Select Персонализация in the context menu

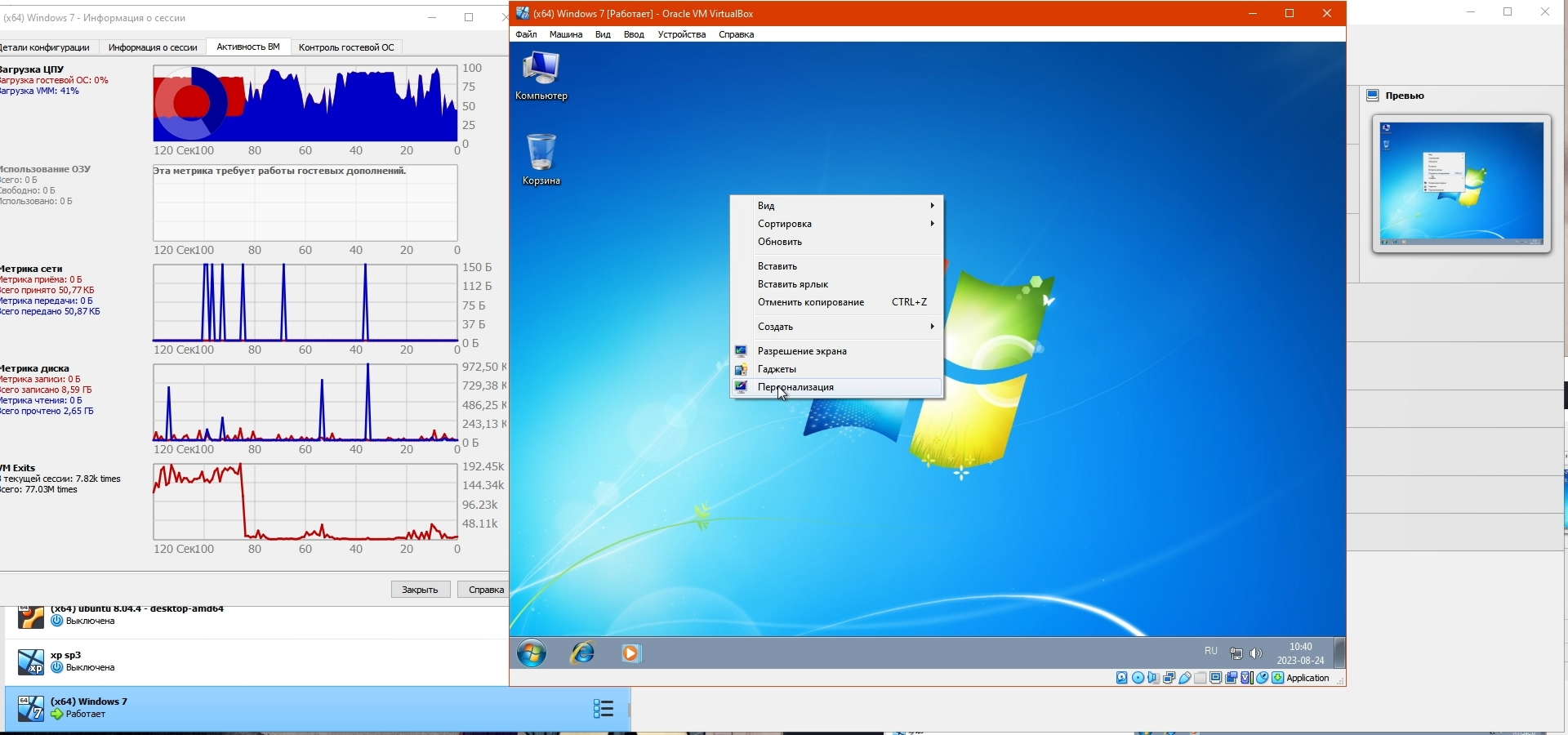point(795,387)
